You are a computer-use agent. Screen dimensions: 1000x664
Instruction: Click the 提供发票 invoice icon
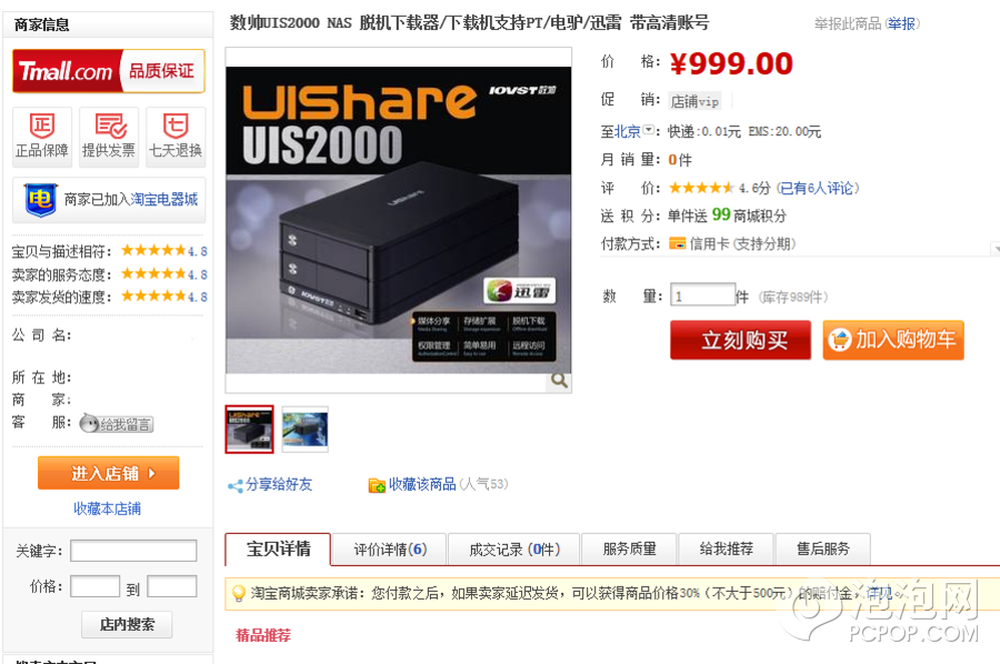pos(109,137)
